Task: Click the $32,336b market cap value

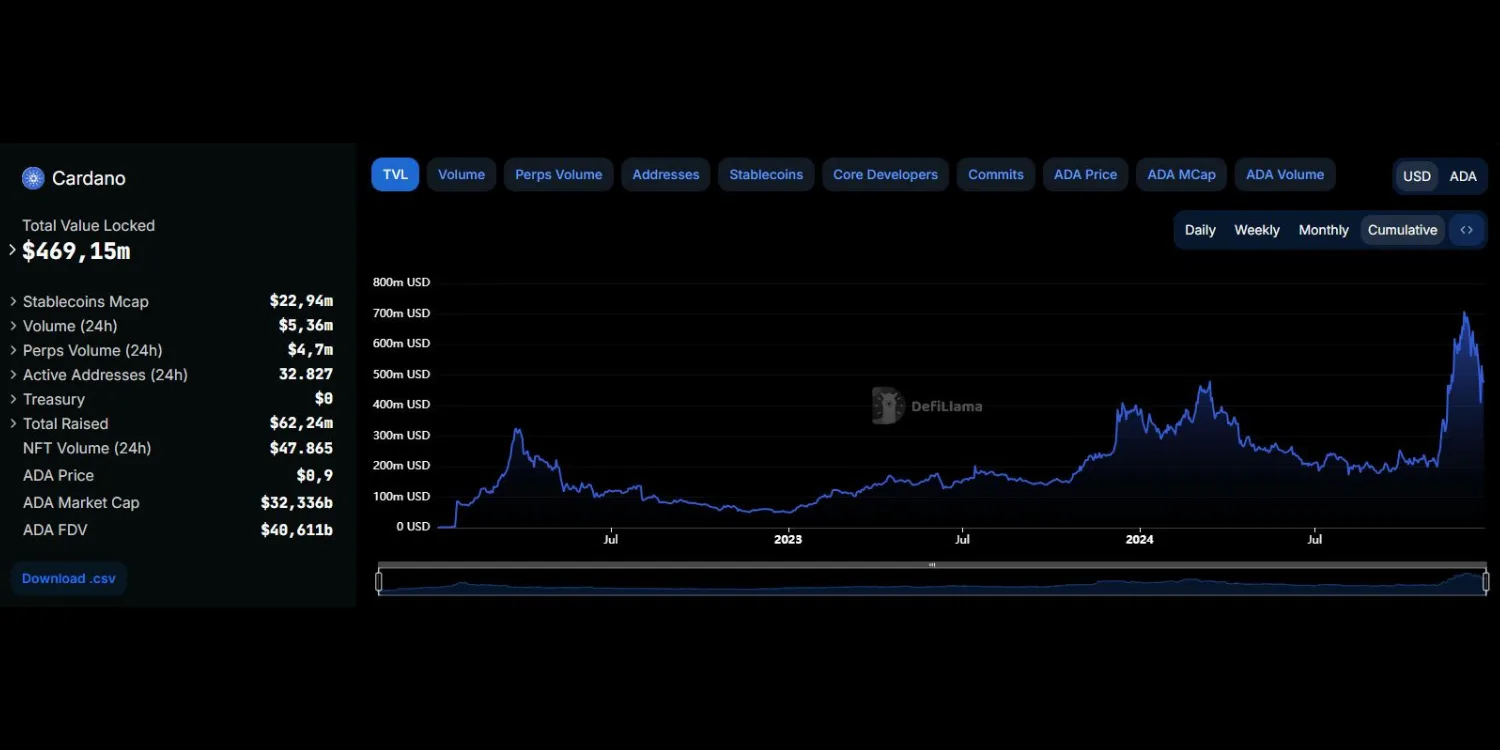Action: 297,503
